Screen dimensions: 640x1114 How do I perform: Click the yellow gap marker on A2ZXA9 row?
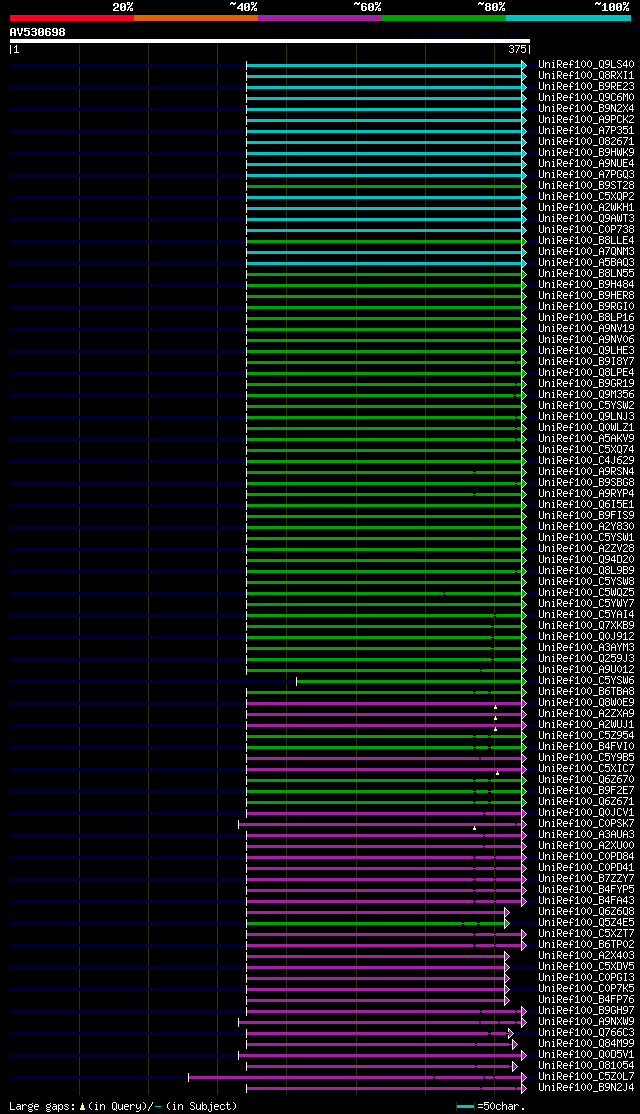tap(495, 718)
